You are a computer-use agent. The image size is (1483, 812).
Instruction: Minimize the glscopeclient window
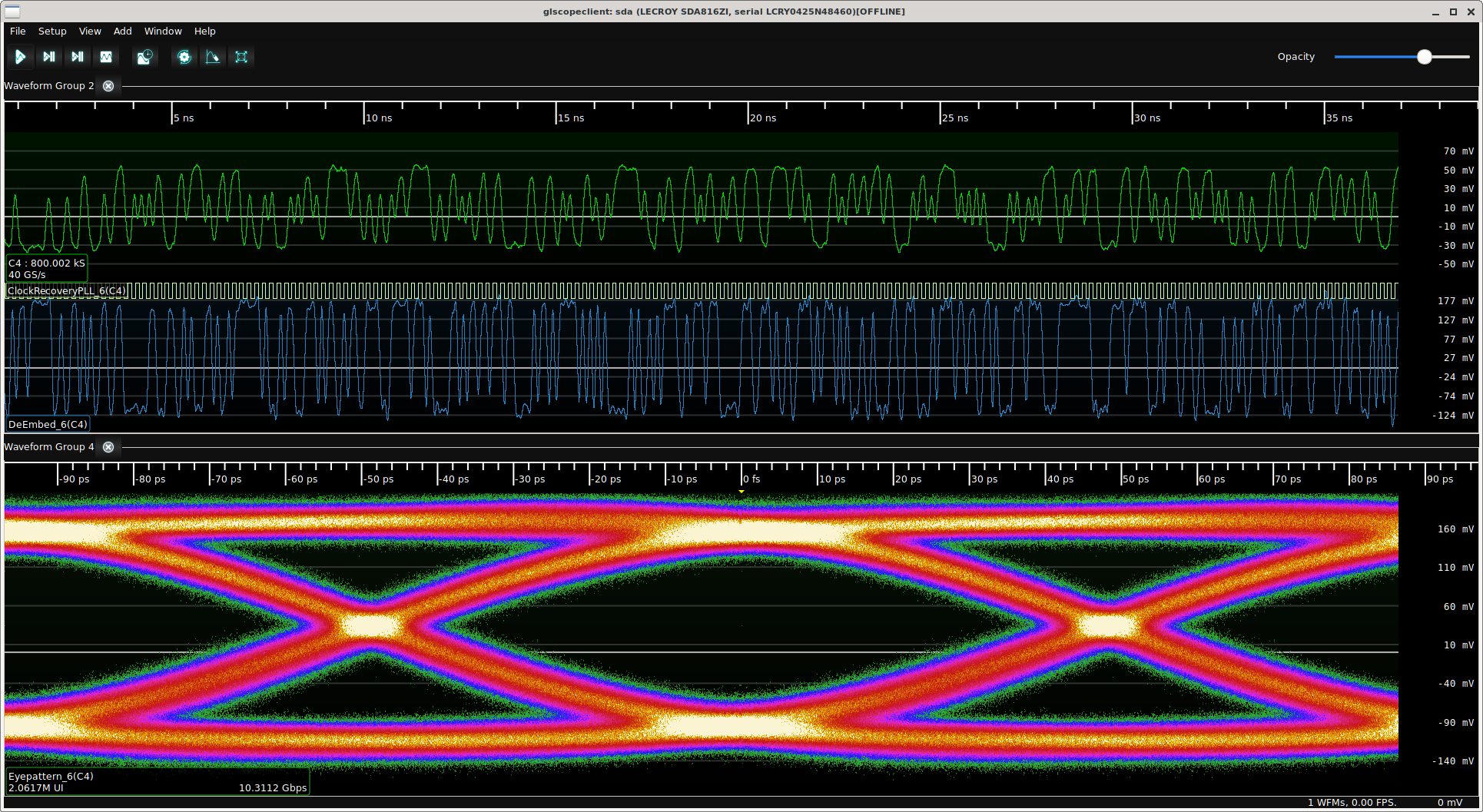point(1435,12)
